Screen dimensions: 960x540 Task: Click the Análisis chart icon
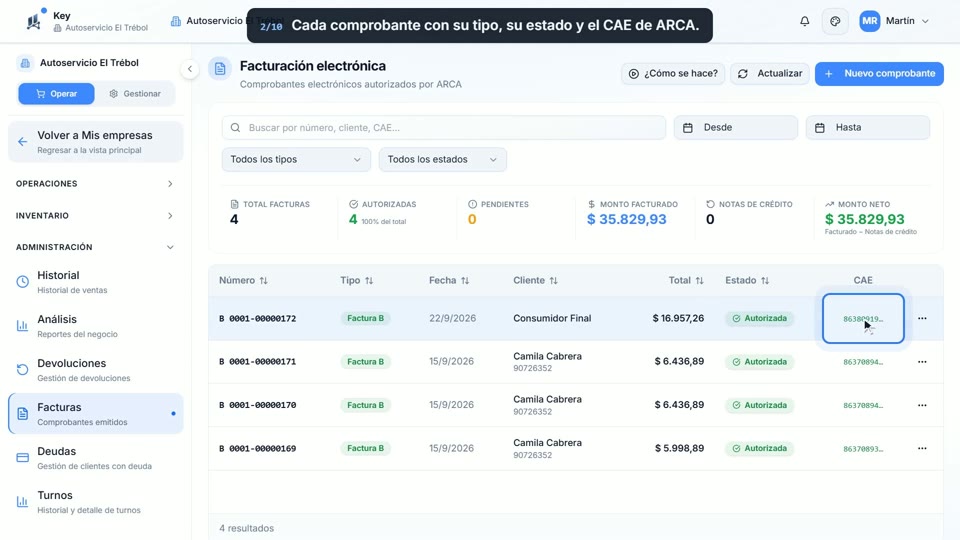23,326
